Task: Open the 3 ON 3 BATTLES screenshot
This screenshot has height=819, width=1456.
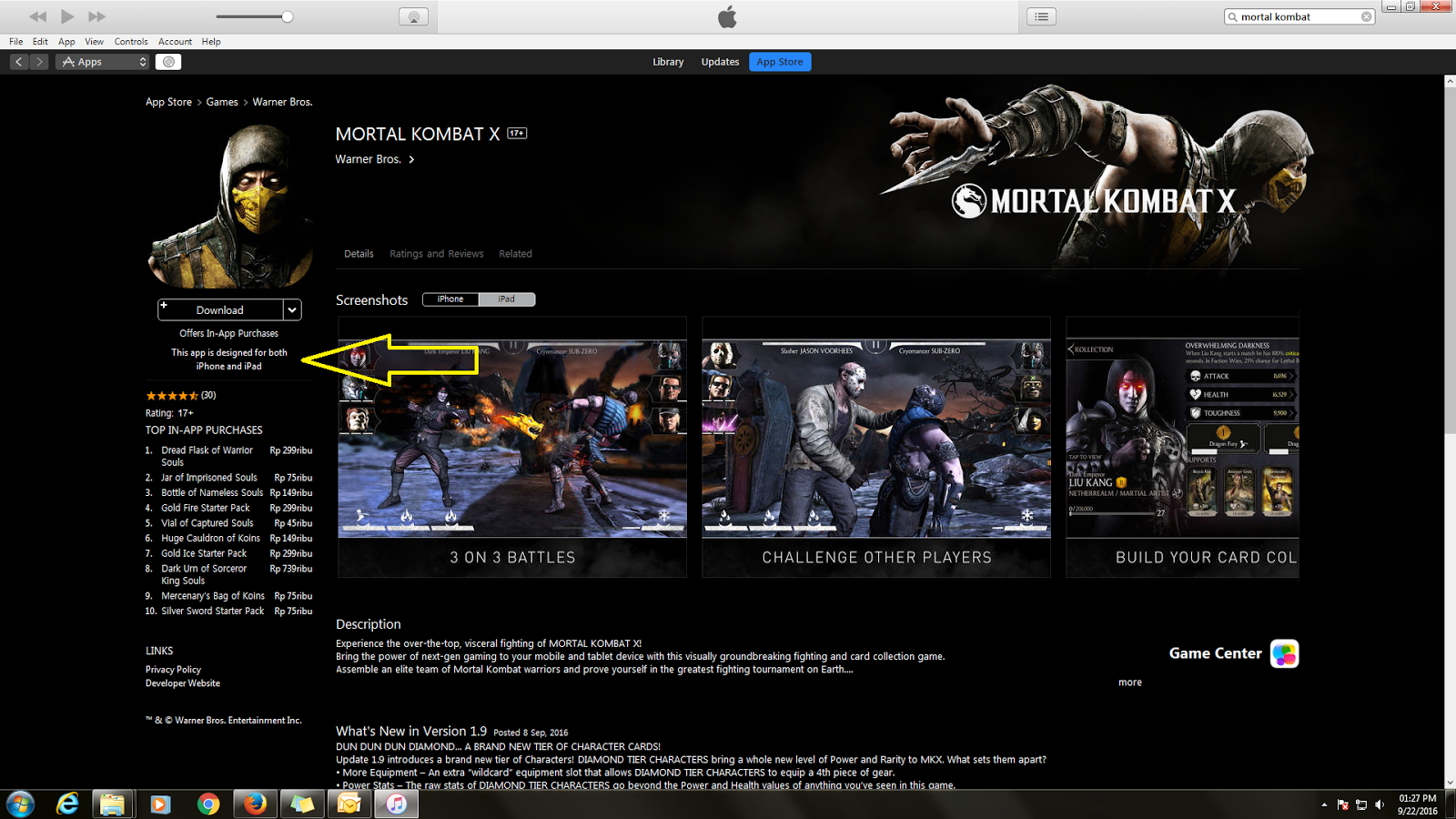Action: point(512,447)
